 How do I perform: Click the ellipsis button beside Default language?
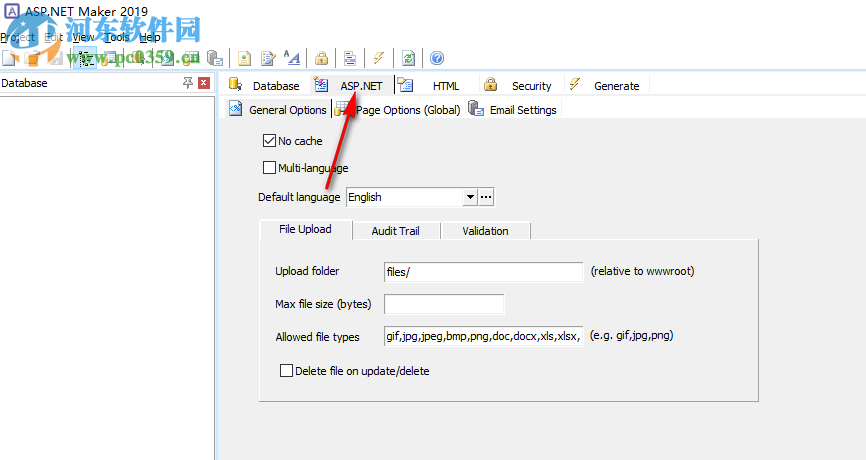click(486, 197)
